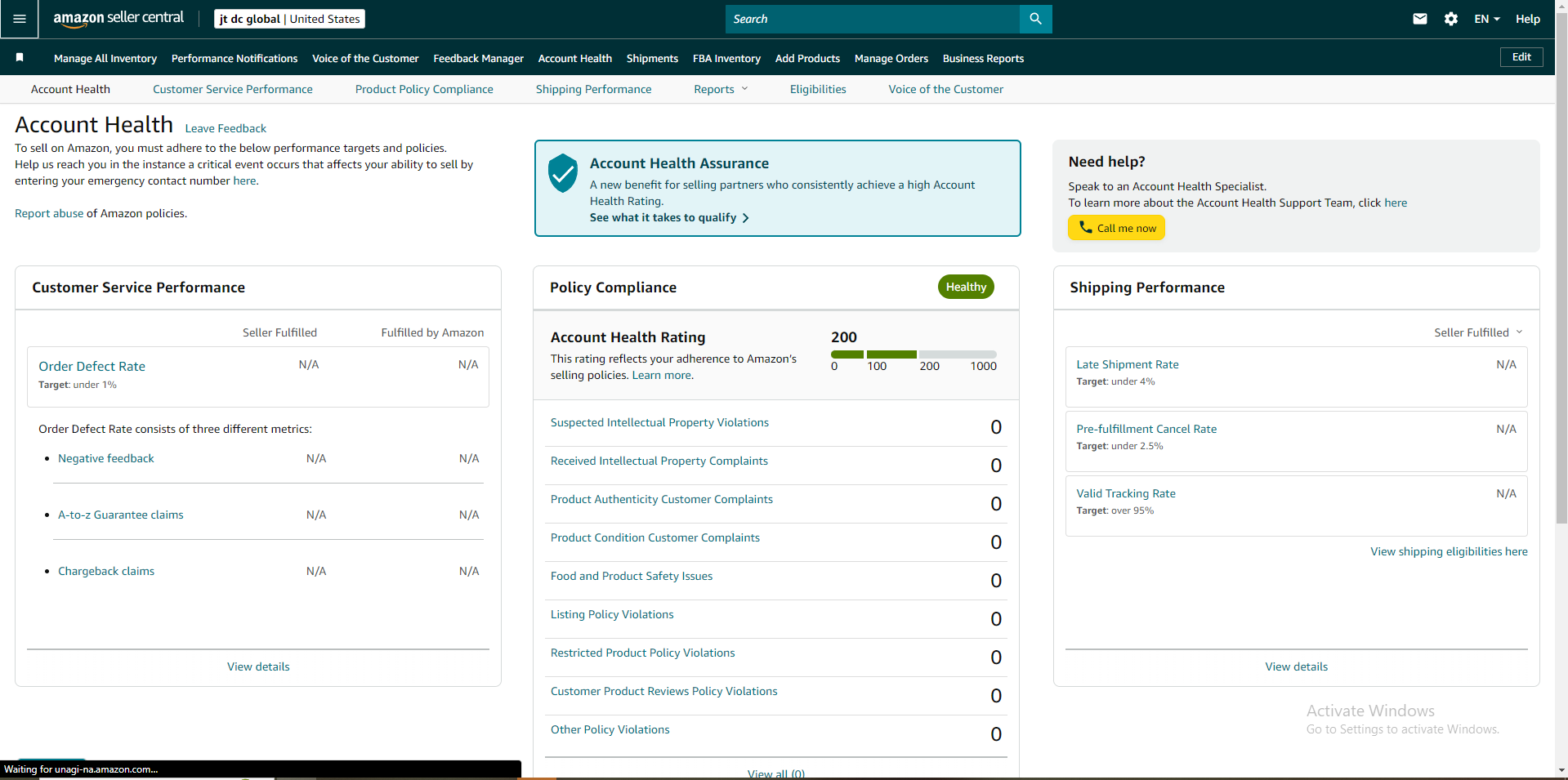Open the jt dc global marketplace switcher
The height and width of the screenshot is (780, 1568).
pyautogui.click(x=289, y=19)
